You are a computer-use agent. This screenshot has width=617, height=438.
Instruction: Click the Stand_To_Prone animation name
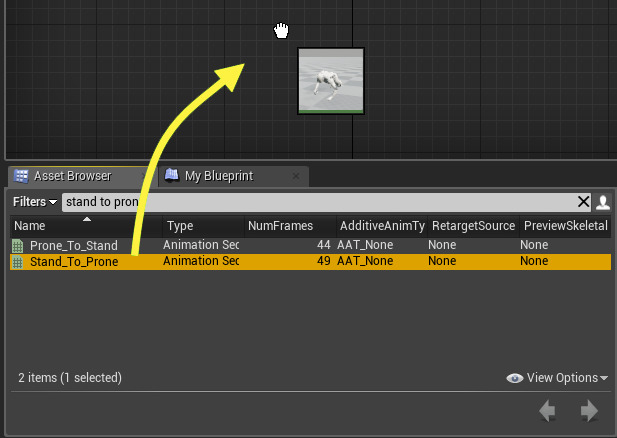coord(74,262)
